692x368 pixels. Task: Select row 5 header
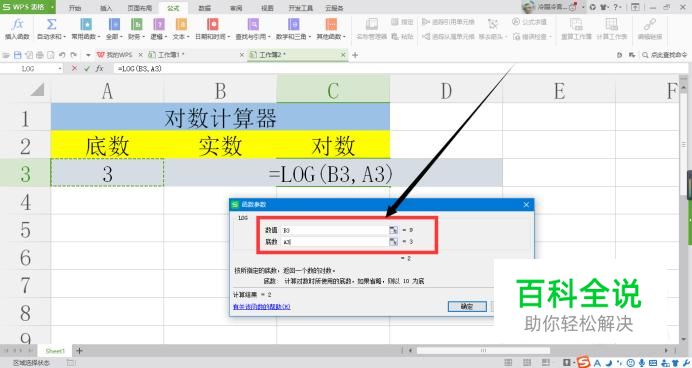coord(26,229)
